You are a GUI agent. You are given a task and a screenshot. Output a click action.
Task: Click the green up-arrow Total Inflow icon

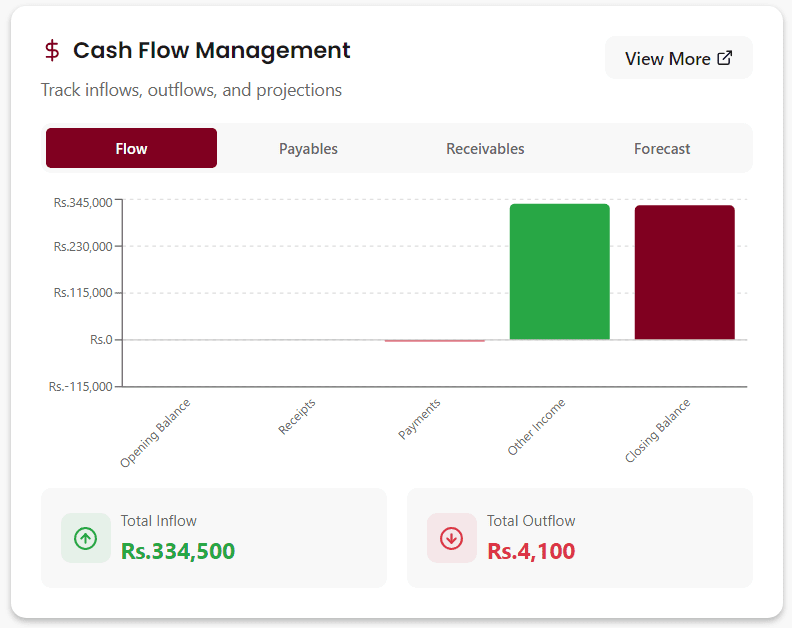[86, 538]
